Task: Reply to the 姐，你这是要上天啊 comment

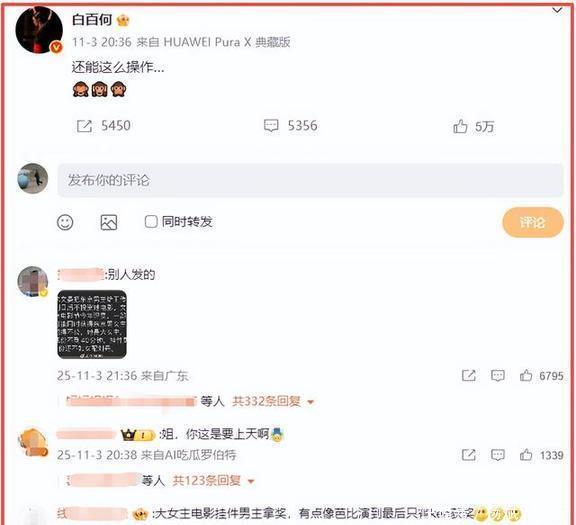Action: point(497,455)
